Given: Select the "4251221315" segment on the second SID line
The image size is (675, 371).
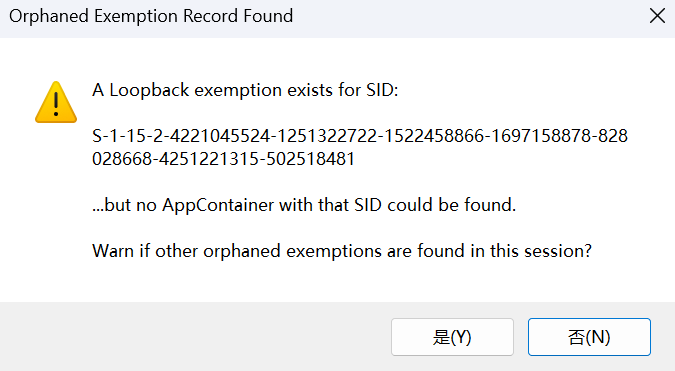Looking at the screenshot, I should [209, 159].
